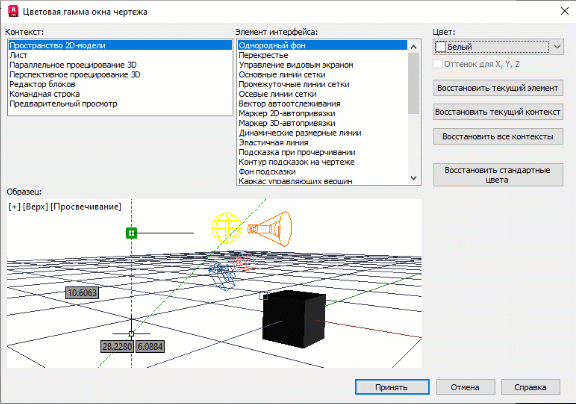The image size is (576, 404).
Task: Click the 'Принять' button
Action: click(x=392, y=387)
